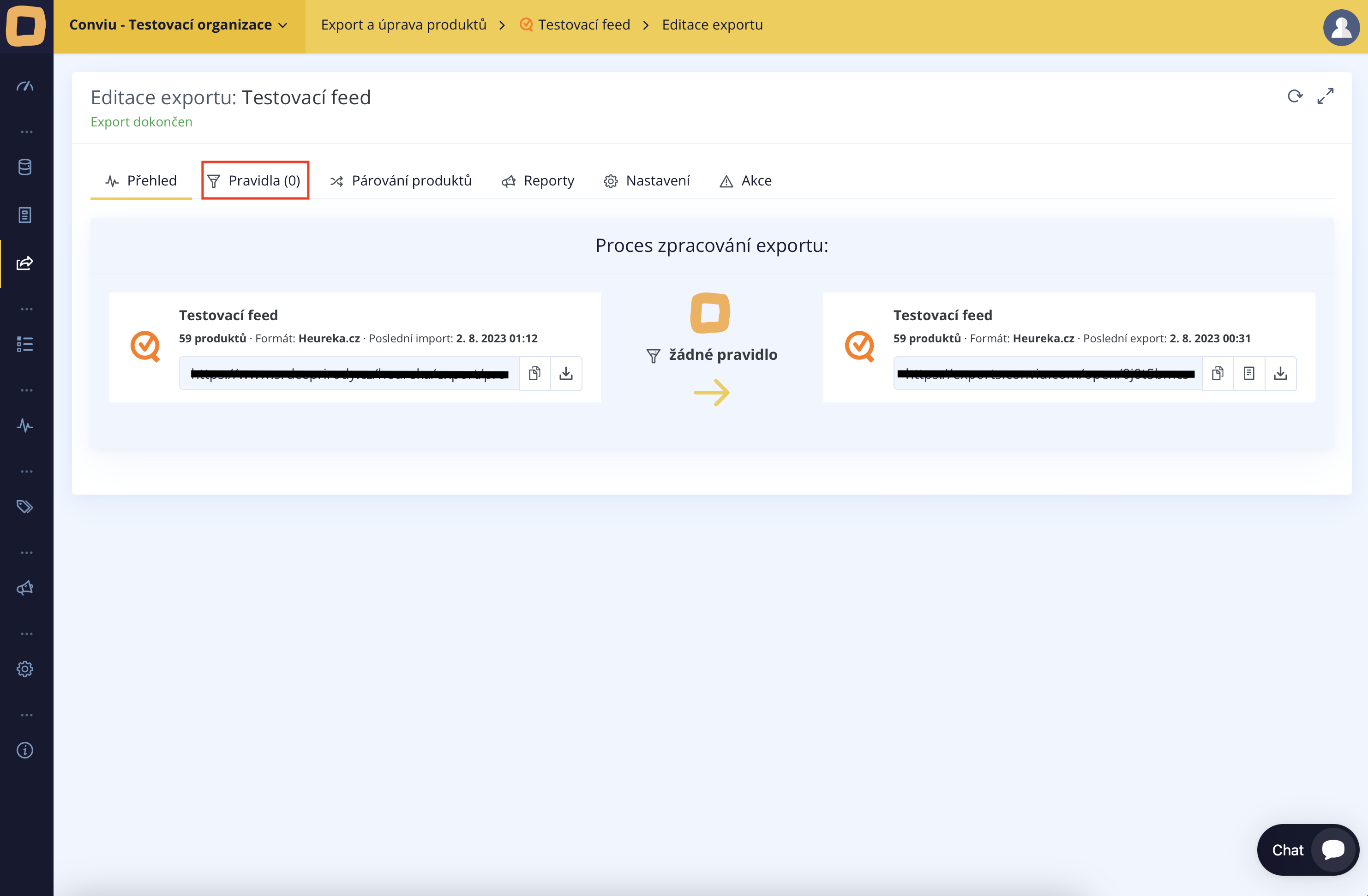Screen dimensions: 1368x896
Task: Switch to the Pravidla (0) tab
Action: coord(255,180)
